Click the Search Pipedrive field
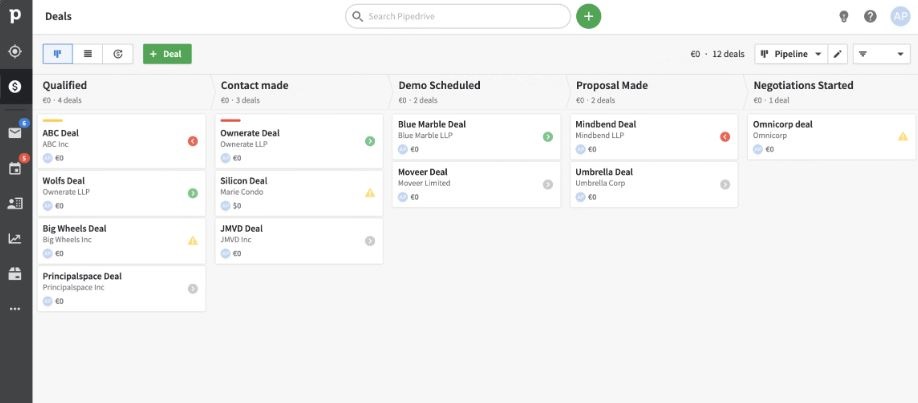Screen dimensions: 918x403 (458, 16)
